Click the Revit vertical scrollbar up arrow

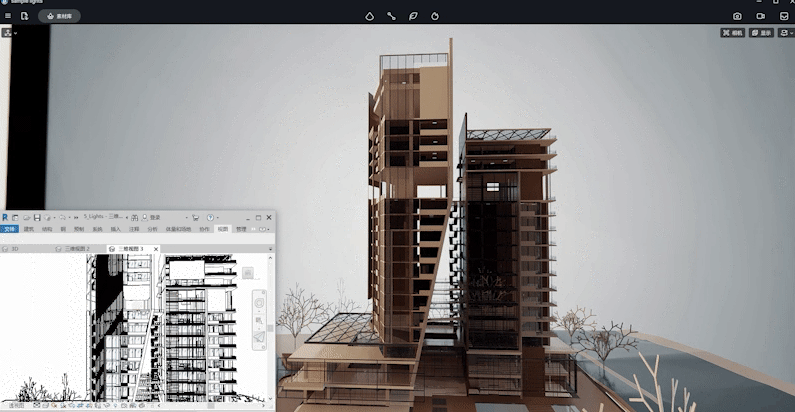coord(270,258)
